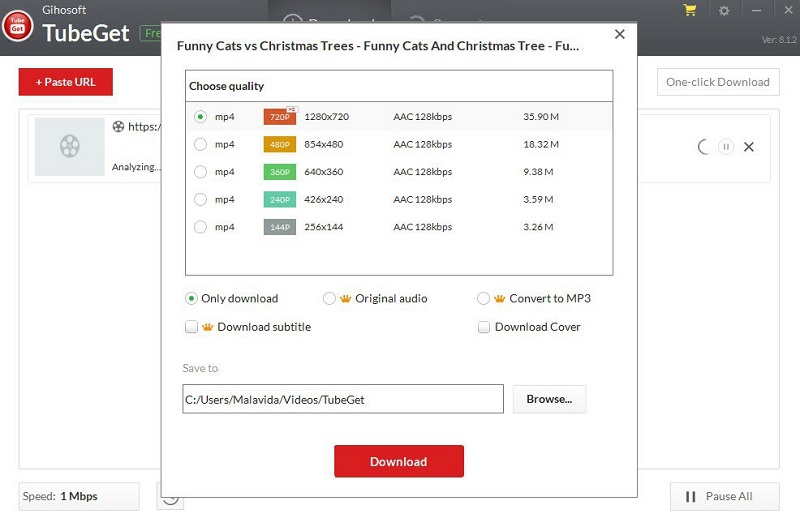The image size is (800, 518).
Task: Open the Speed 1 Mbps setting
Action: pos(79,497)
